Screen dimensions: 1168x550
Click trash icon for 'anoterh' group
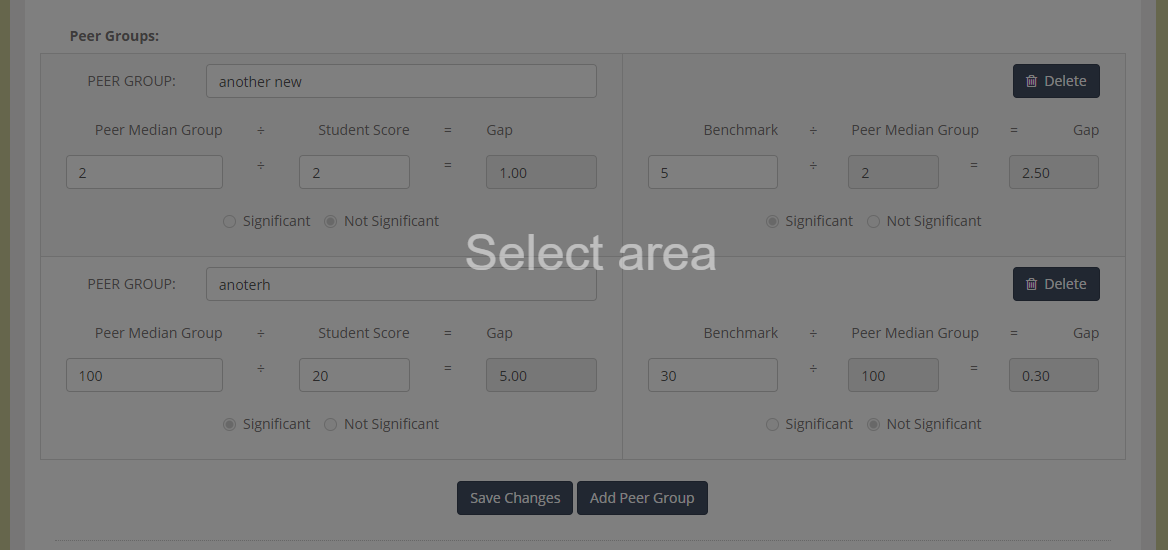tap(1031, 284)
